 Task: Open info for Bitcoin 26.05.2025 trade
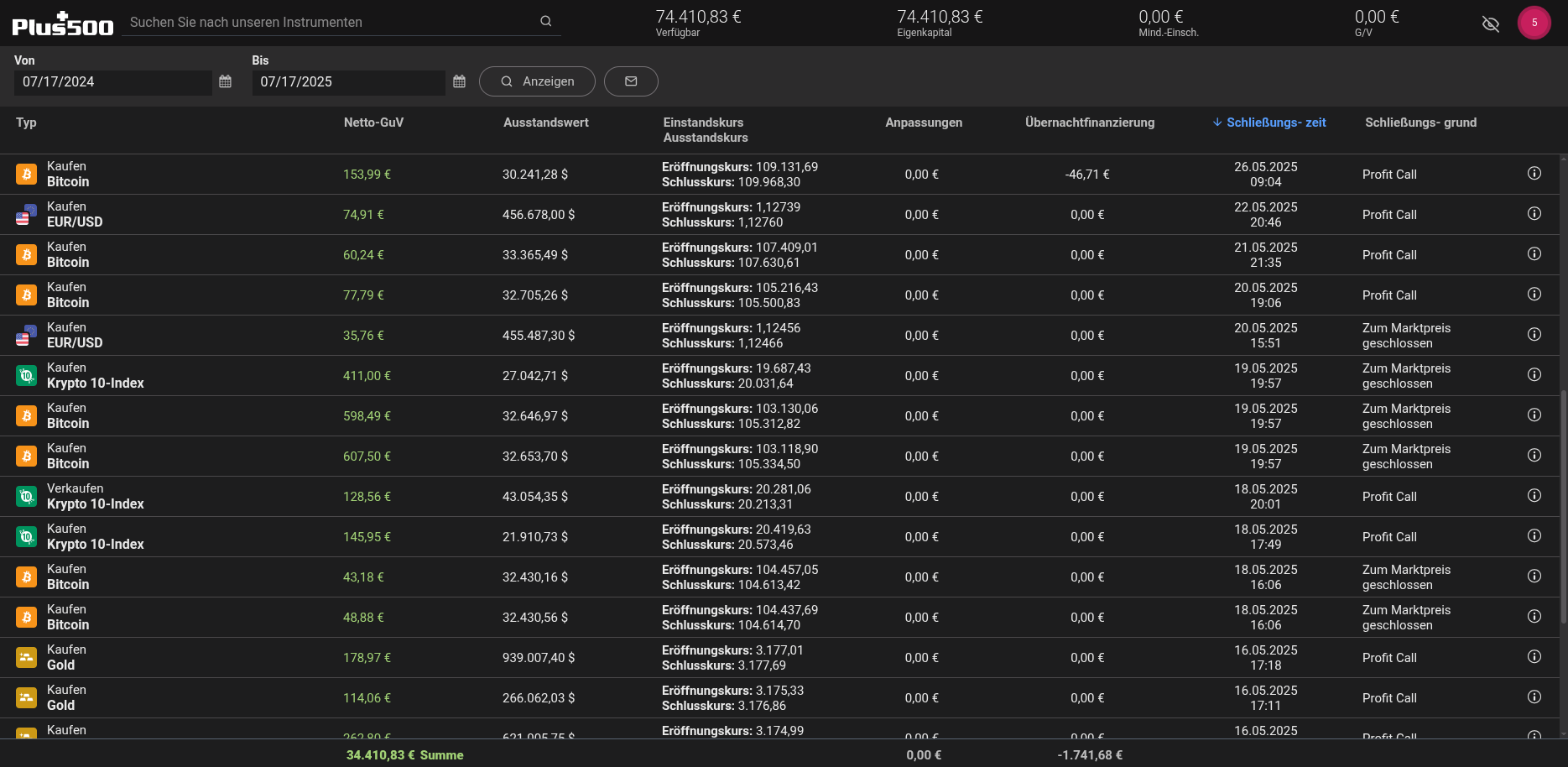[1534, 174]
